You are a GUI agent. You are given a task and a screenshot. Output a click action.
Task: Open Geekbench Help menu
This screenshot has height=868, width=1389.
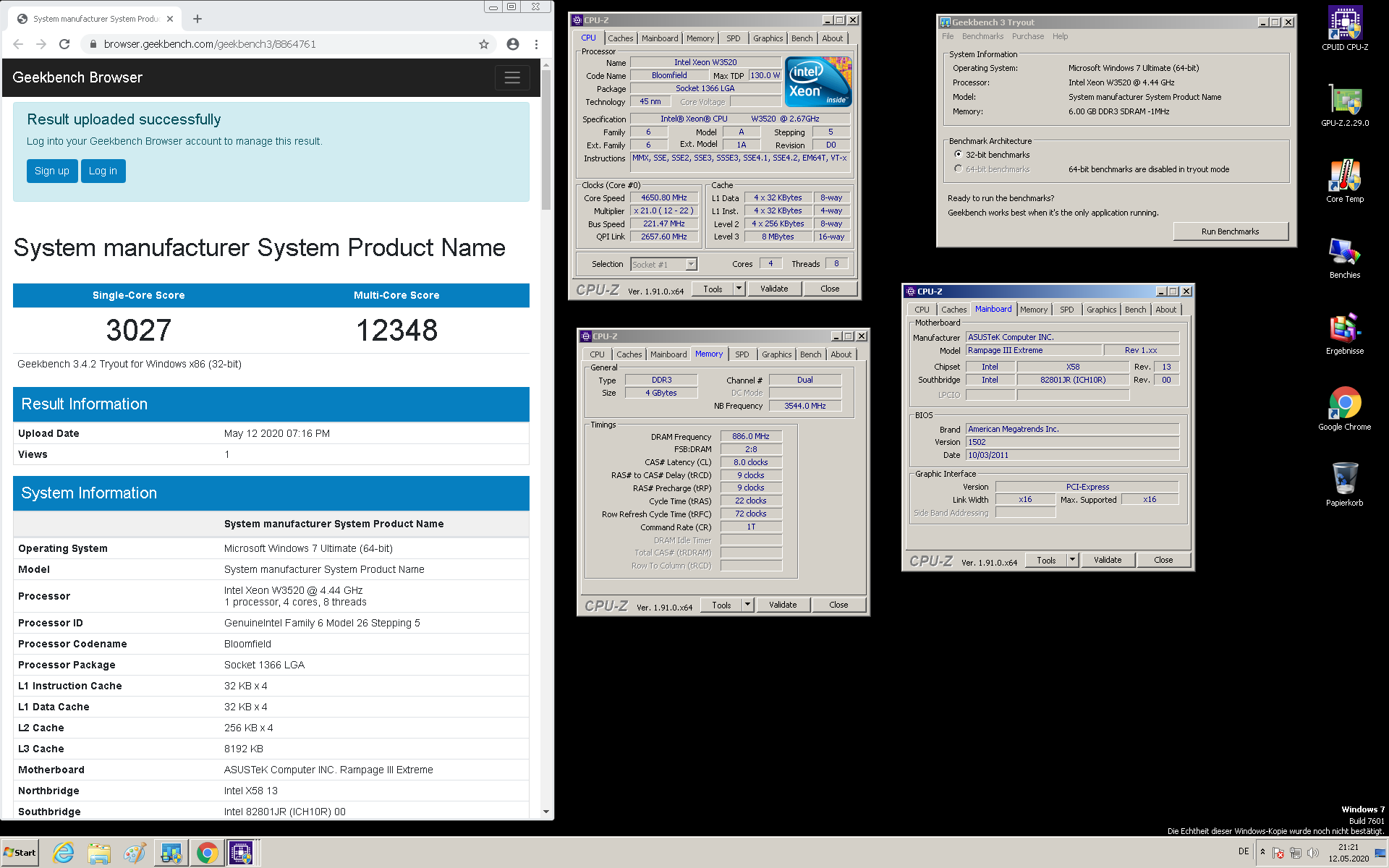point(1060,36)
